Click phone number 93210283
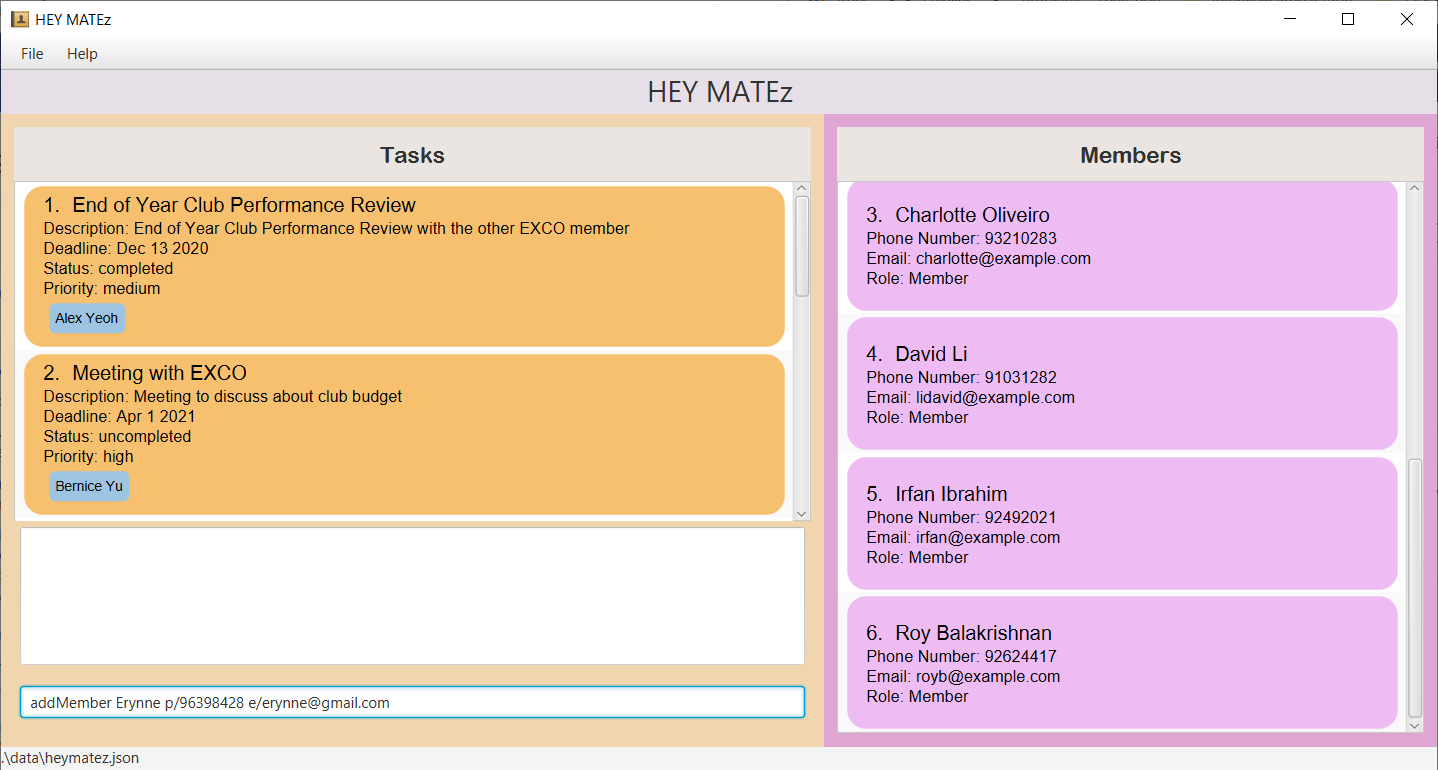Image resolution: width=1438 pixels, height=770 pixels. 1020,238
